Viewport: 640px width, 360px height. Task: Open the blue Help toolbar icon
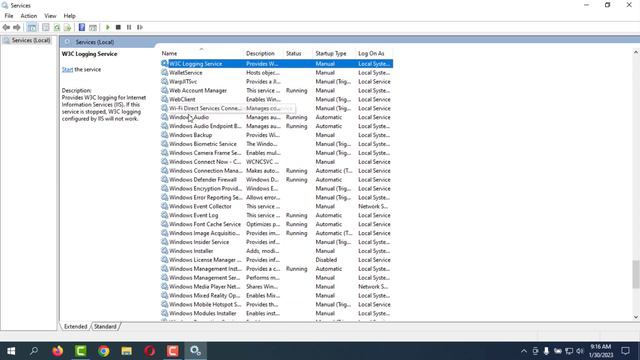pyautogui.click(x=82, y=27)
